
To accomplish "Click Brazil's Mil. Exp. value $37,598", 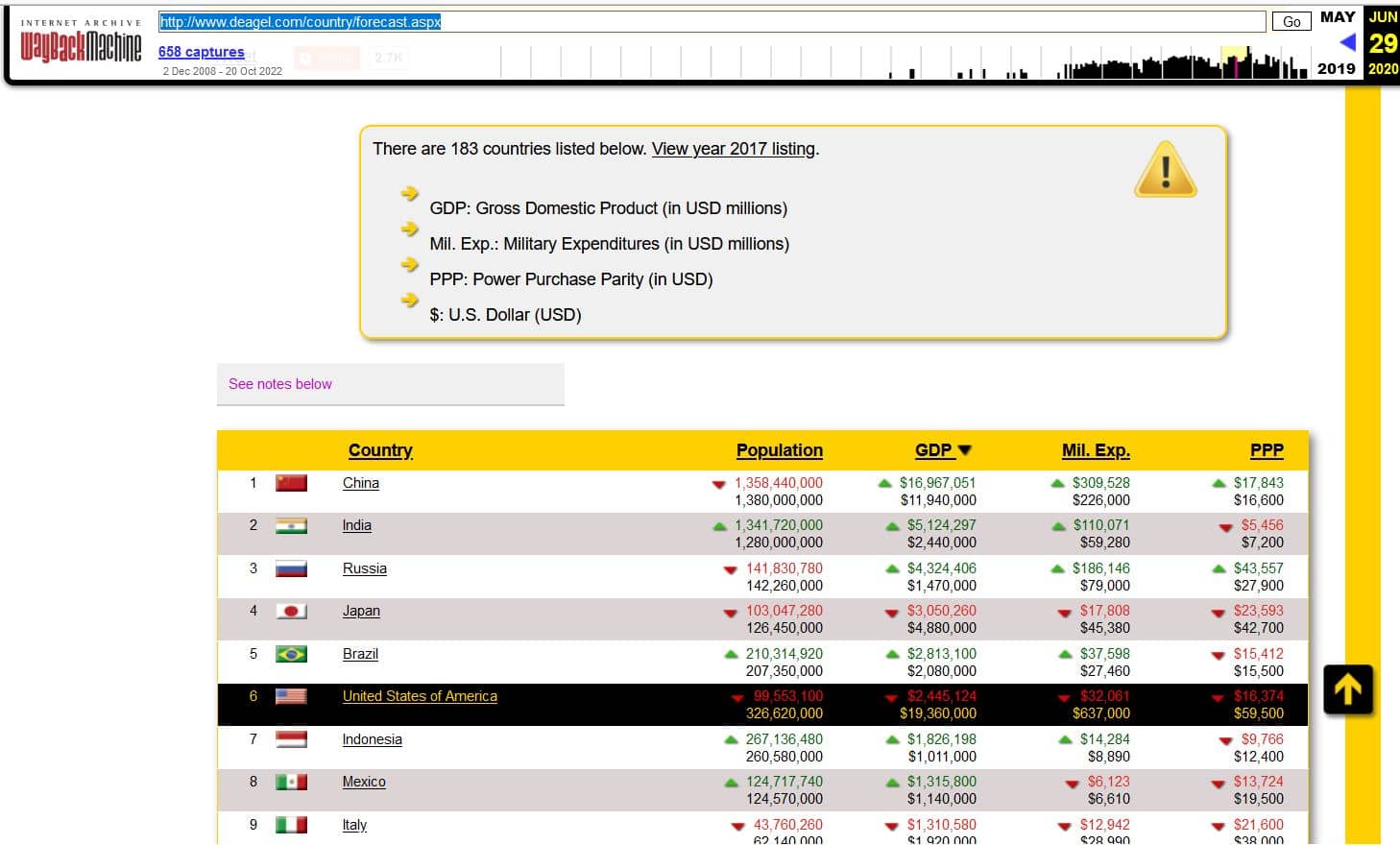I will click(x=1105, y=654).
